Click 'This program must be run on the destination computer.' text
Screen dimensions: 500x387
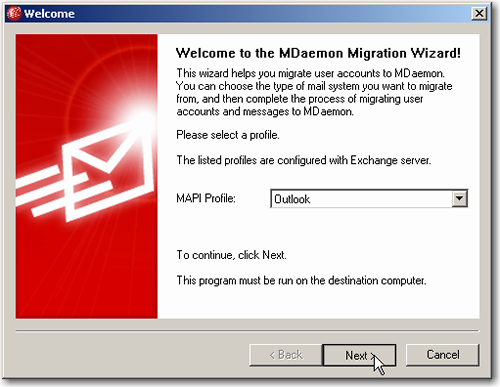(x=301, y=280)
